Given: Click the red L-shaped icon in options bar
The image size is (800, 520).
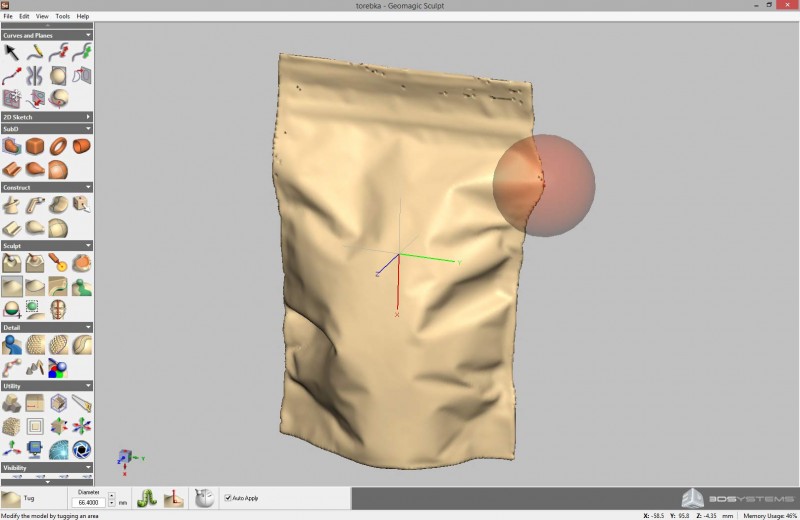Looking at the screenshot, I should tap(173, 498).
